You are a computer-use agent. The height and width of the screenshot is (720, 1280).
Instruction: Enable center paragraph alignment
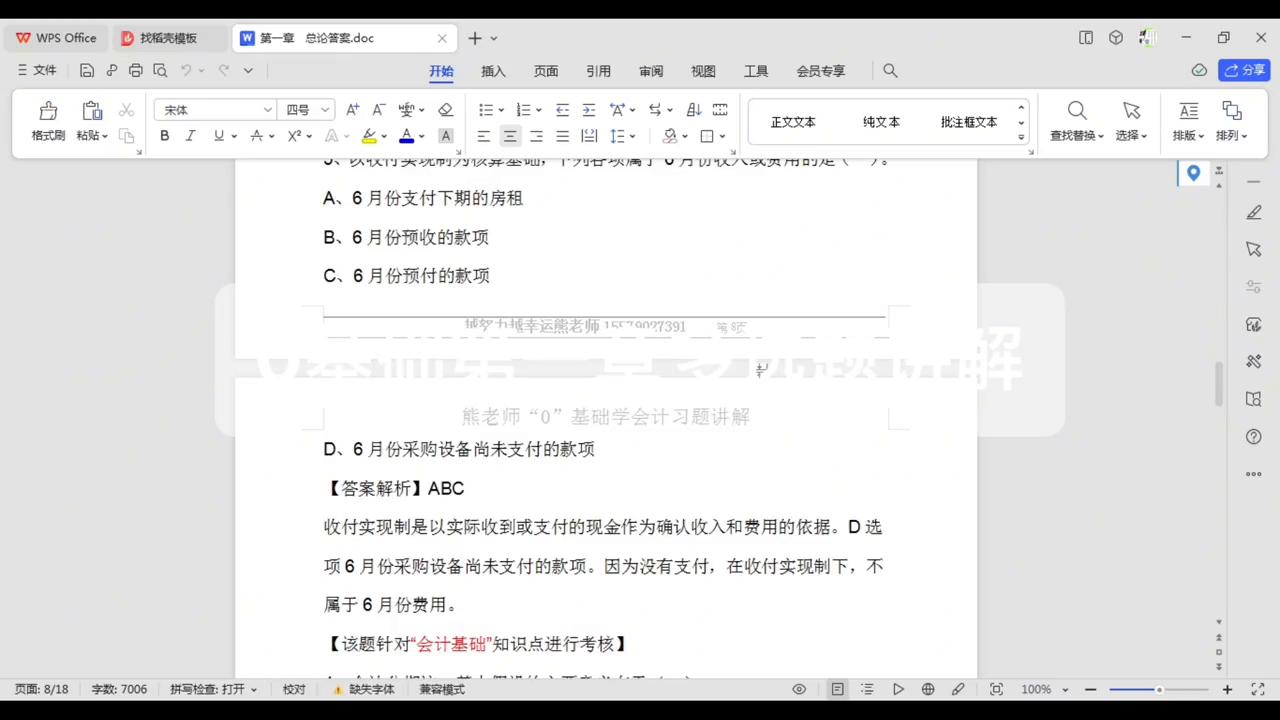[510, 136]
